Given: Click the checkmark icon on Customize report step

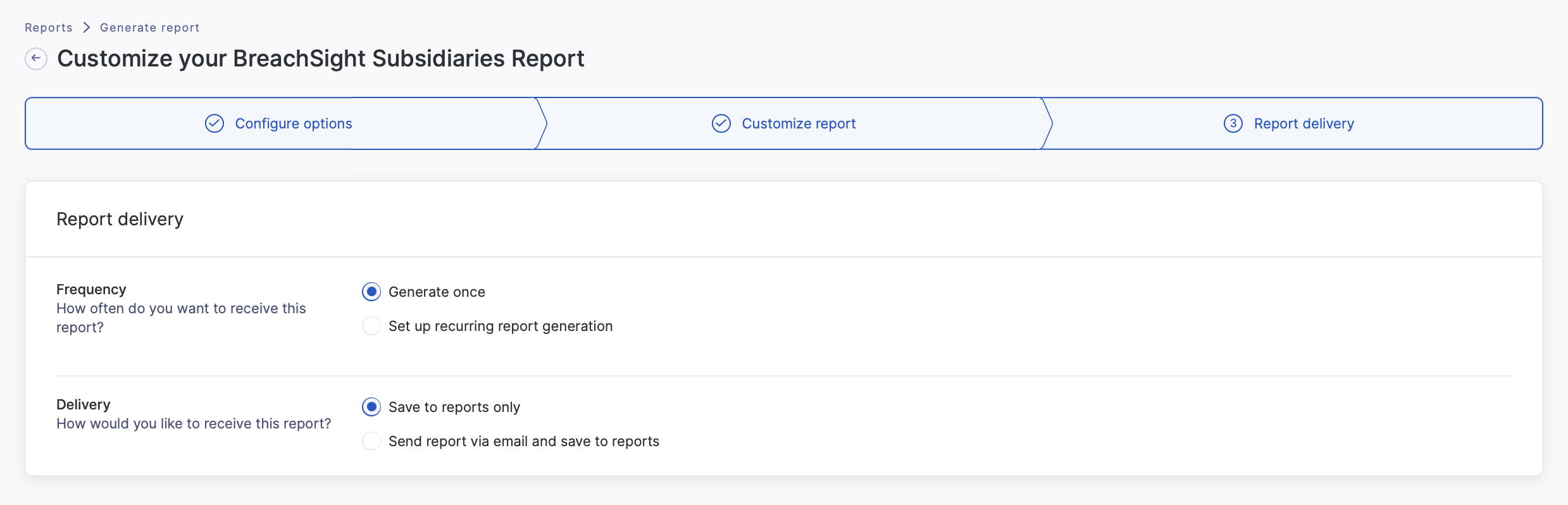Looking at the screenshot, I should tap(721, 123).
